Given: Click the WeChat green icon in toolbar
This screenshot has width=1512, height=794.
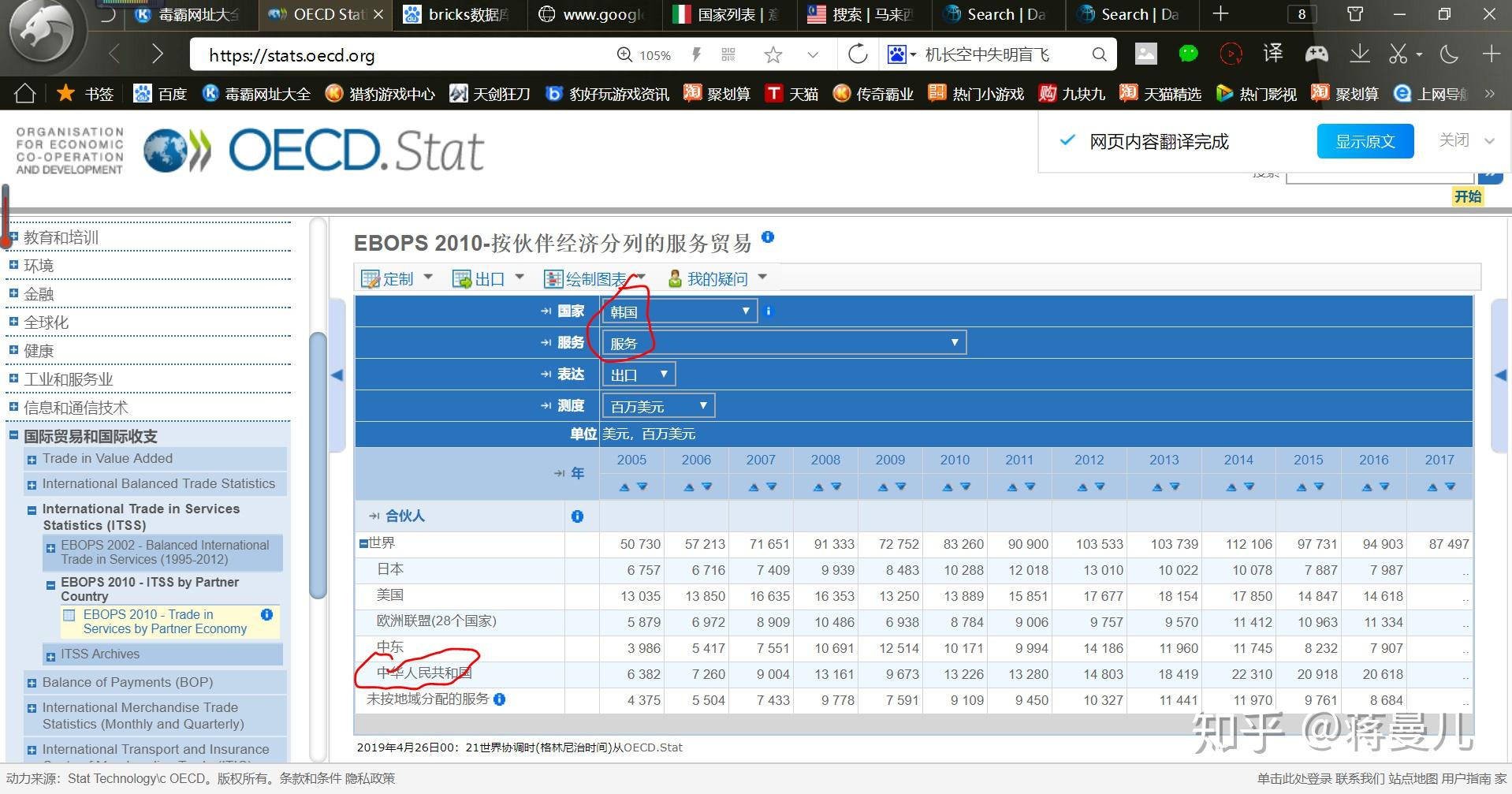Looking at the screenshot, I should click(x=1188, y=54).
